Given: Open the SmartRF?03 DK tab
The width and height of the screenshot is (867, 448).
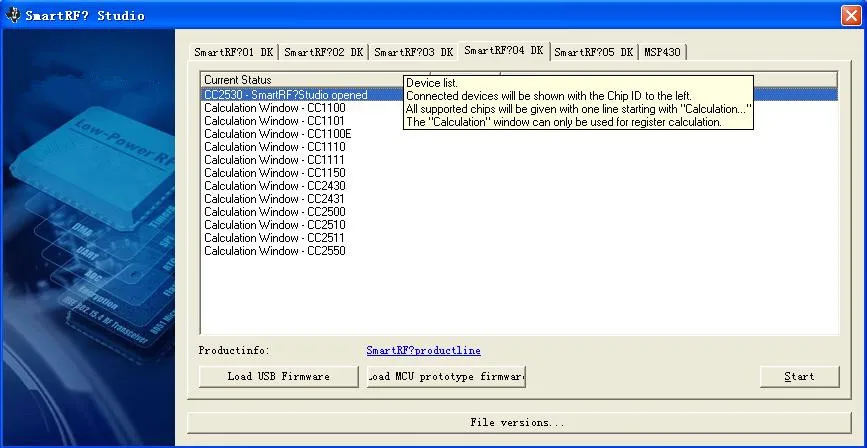Looking at the screenshot, I should [414, 52].
